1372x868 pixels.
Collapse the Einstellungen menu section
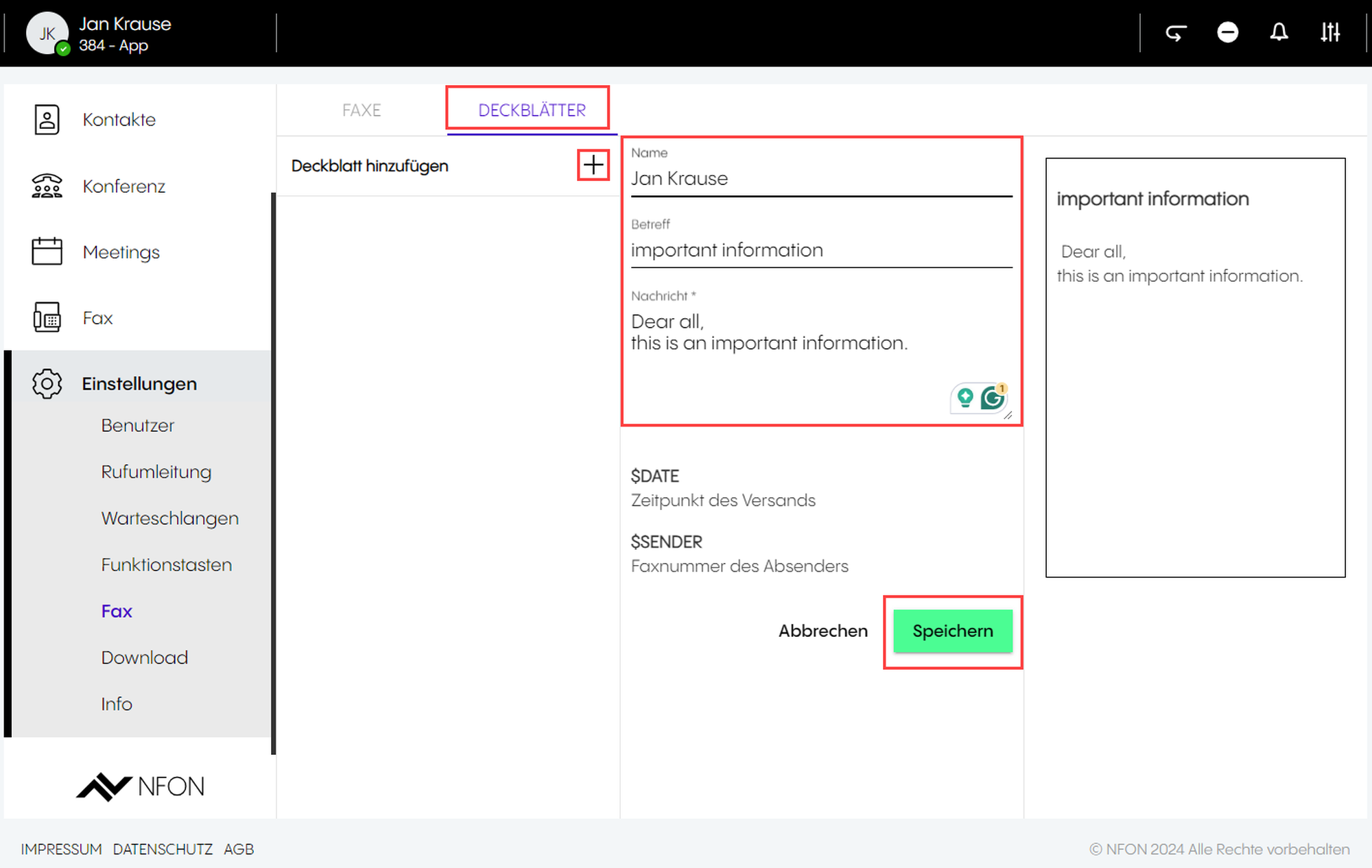click(139, 384)
